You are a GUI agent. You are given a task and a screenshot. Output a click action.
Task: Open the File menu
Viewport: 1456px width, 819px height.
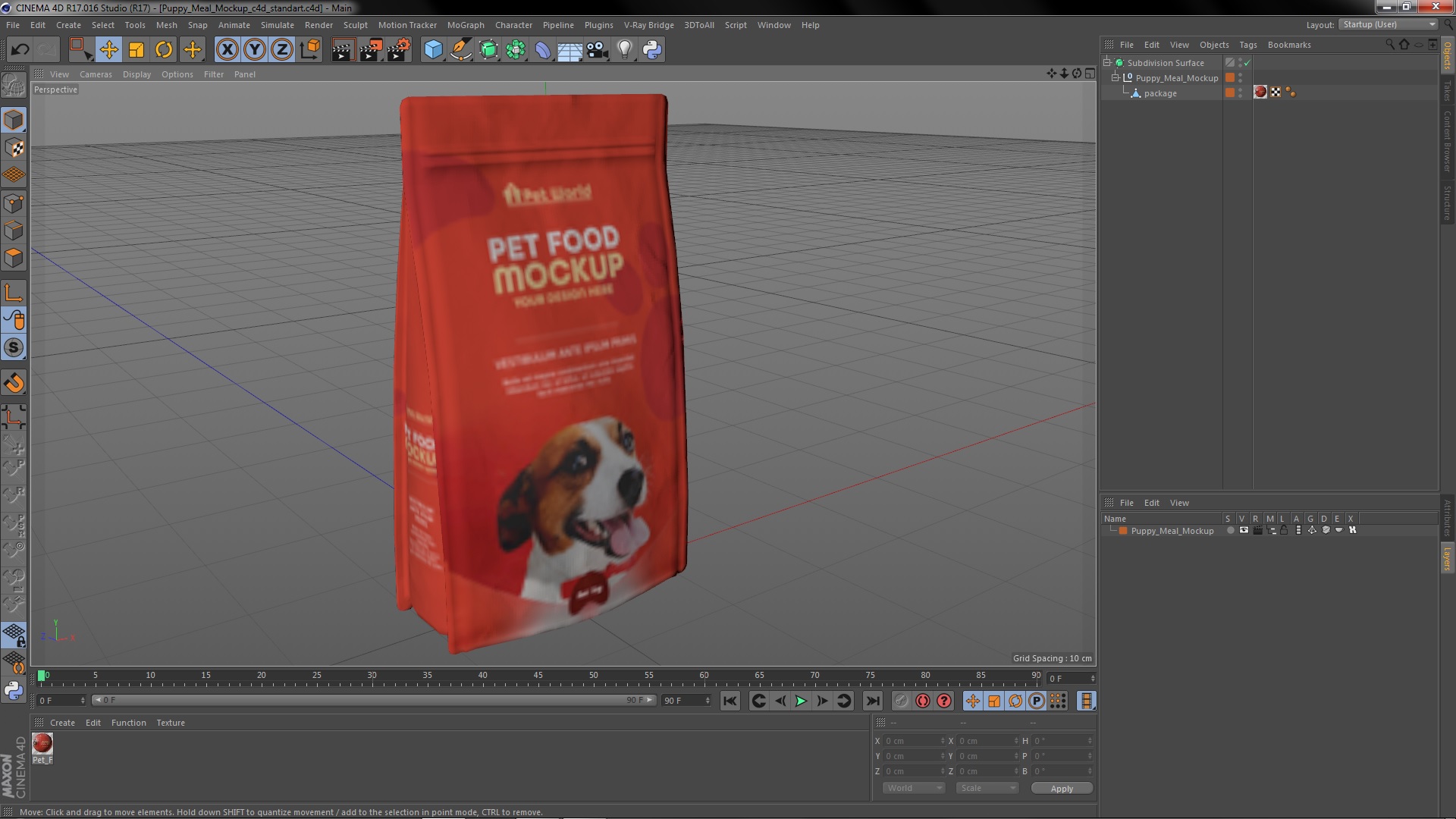click(x=13, y=25)
